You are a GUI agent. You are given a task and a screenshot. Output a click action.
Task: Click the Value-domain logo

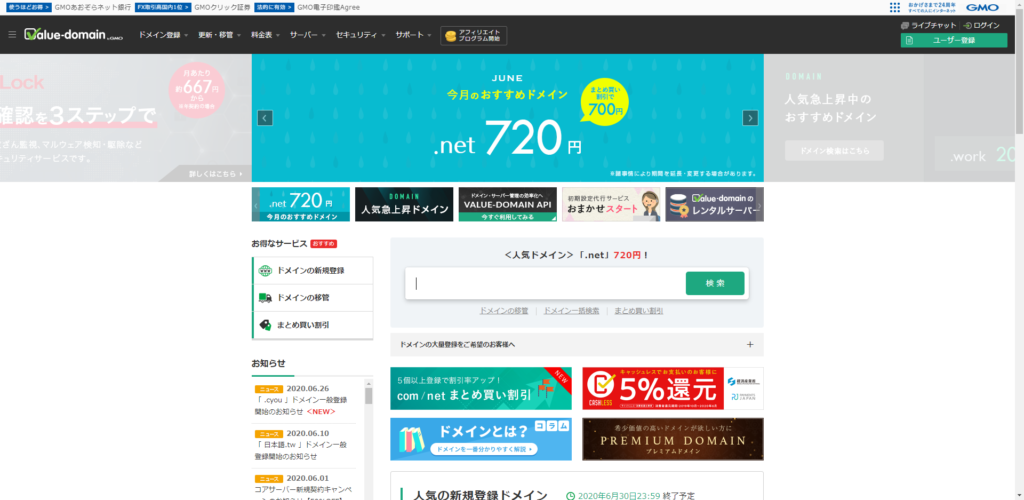click(73, 35)
